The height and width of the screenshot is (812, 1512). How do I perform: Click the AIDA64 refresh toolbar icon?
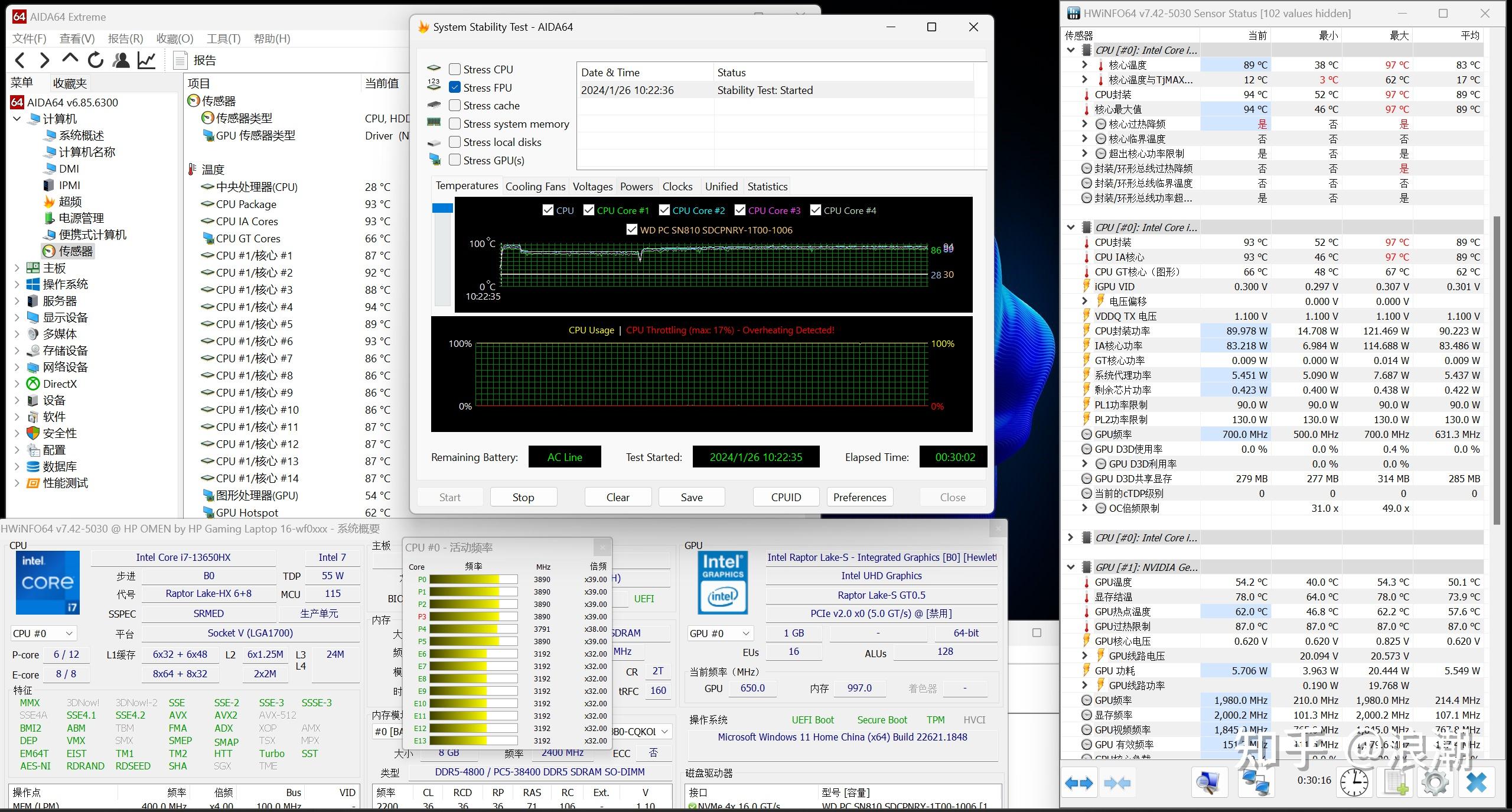(96, 60)
